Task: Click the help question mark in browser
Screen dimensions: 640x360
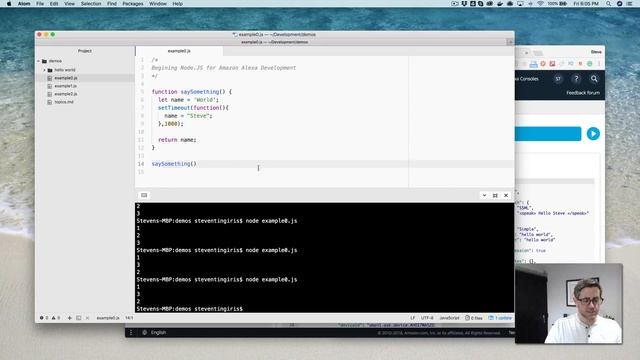Action: pos(576,79)
